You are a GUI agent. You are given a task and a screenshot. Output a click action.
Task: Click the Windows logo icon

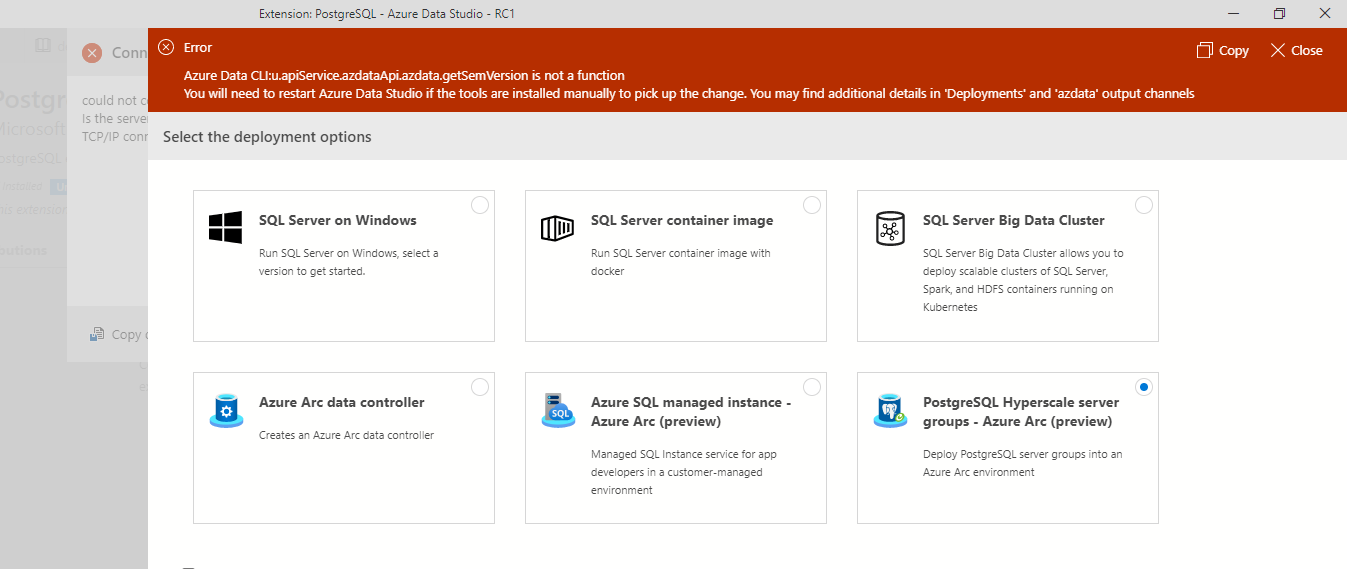(226, 227)
